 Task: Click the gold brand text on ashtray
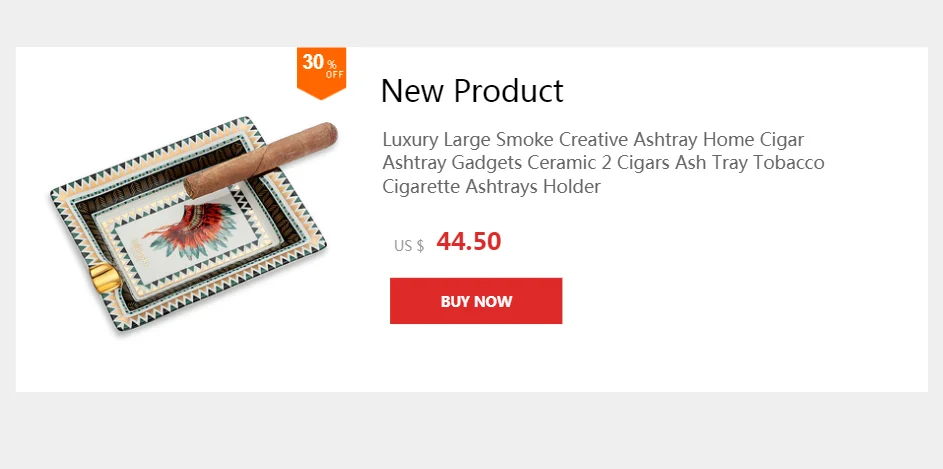pyautogui.click(x=137, y=254)
